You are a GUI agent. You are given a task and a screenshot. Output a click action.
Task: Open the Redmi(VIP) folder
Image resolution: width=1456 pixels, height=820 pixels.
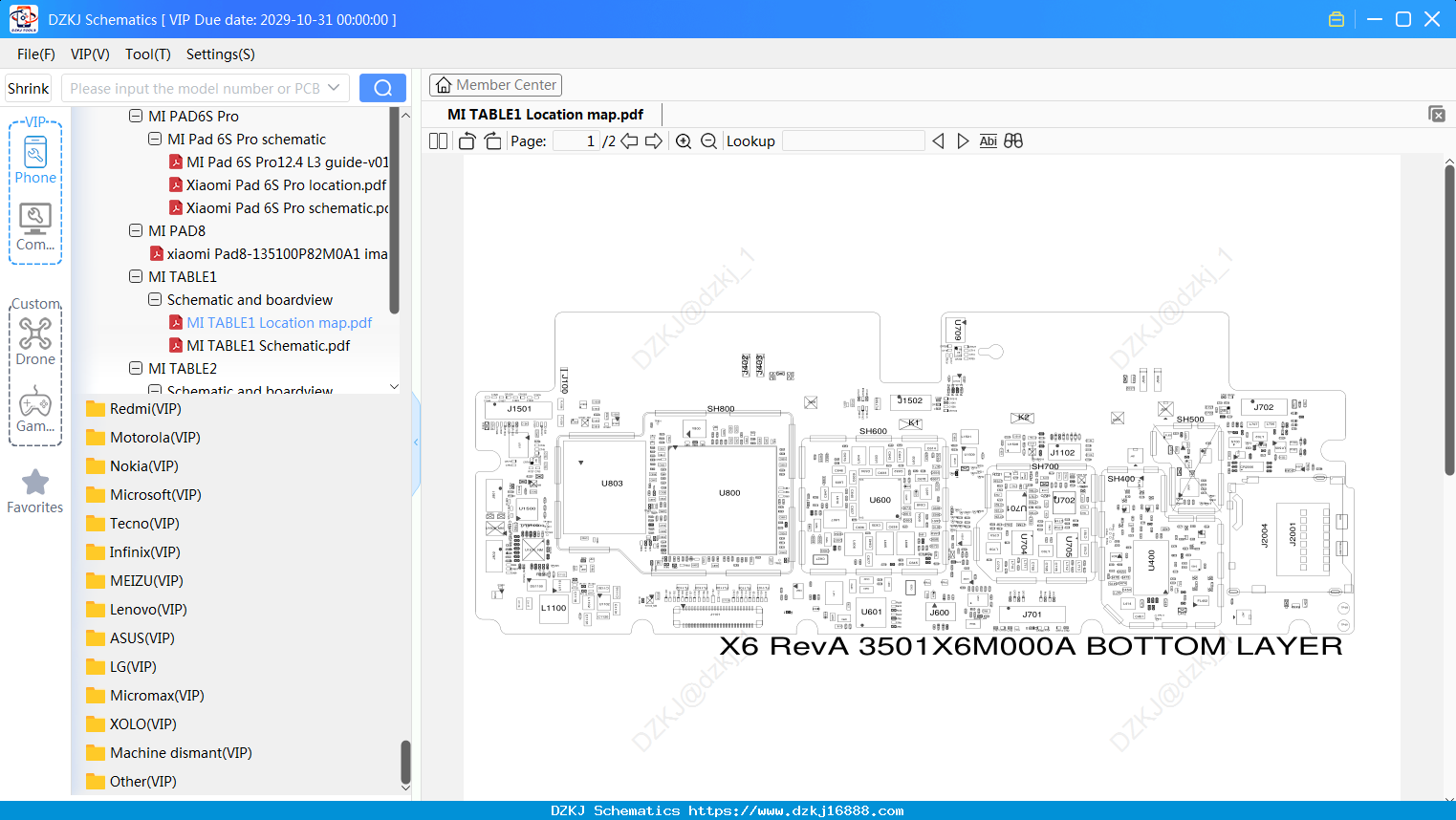point(134,408)
